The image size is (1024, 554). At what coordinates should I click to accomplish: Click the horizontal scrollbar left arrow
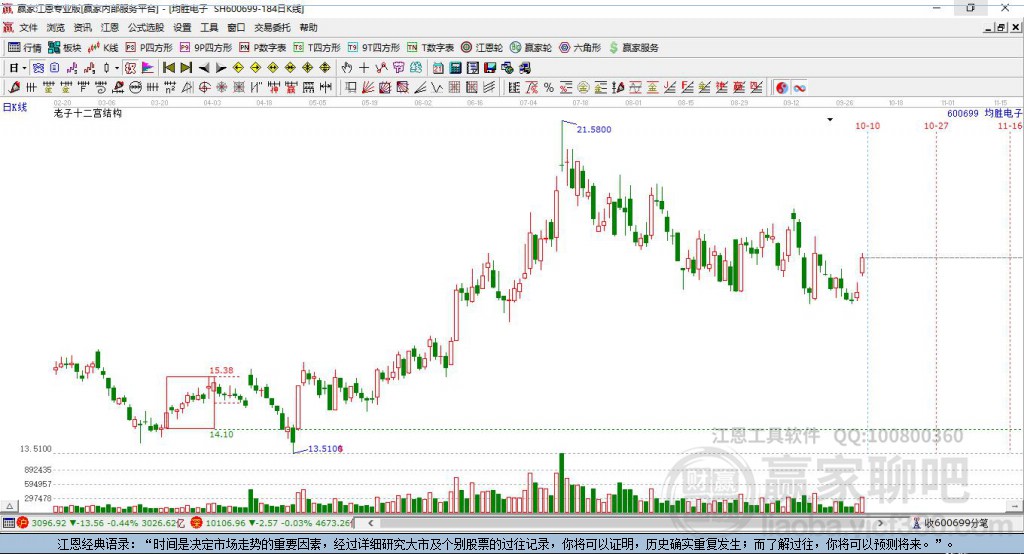(371, 523)
